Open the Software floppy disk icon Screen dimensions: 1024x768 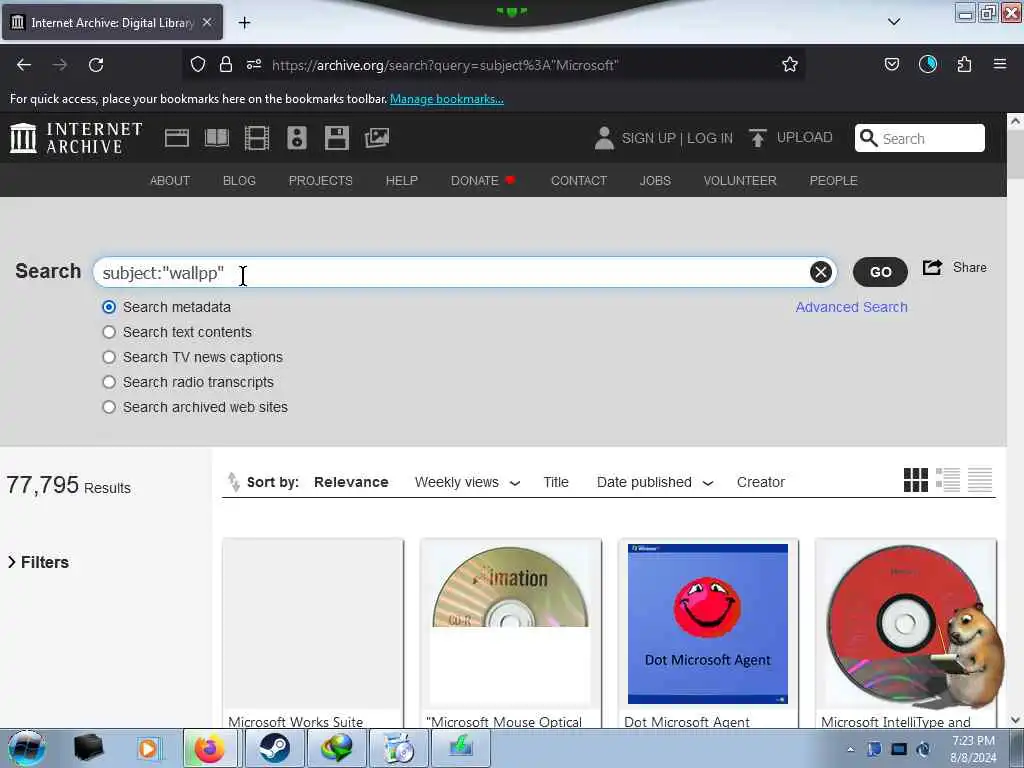click(x=337, y=138)
